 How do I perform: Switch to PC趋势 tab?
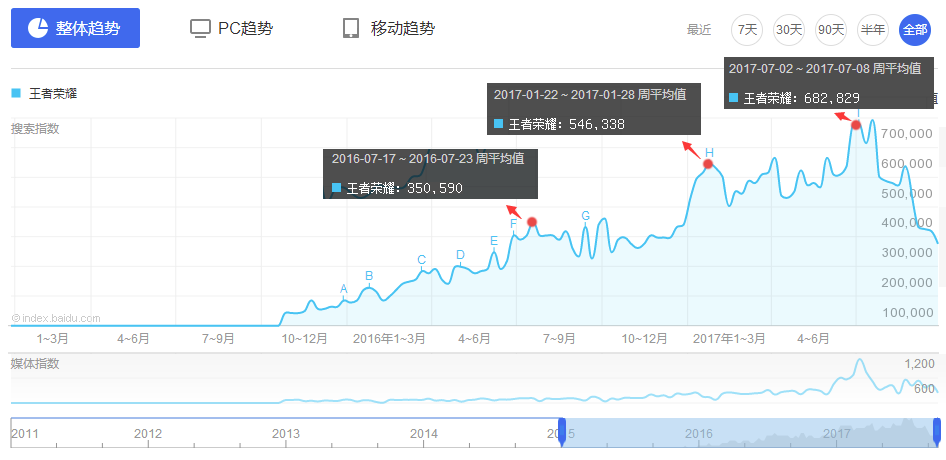pos(232,28)
